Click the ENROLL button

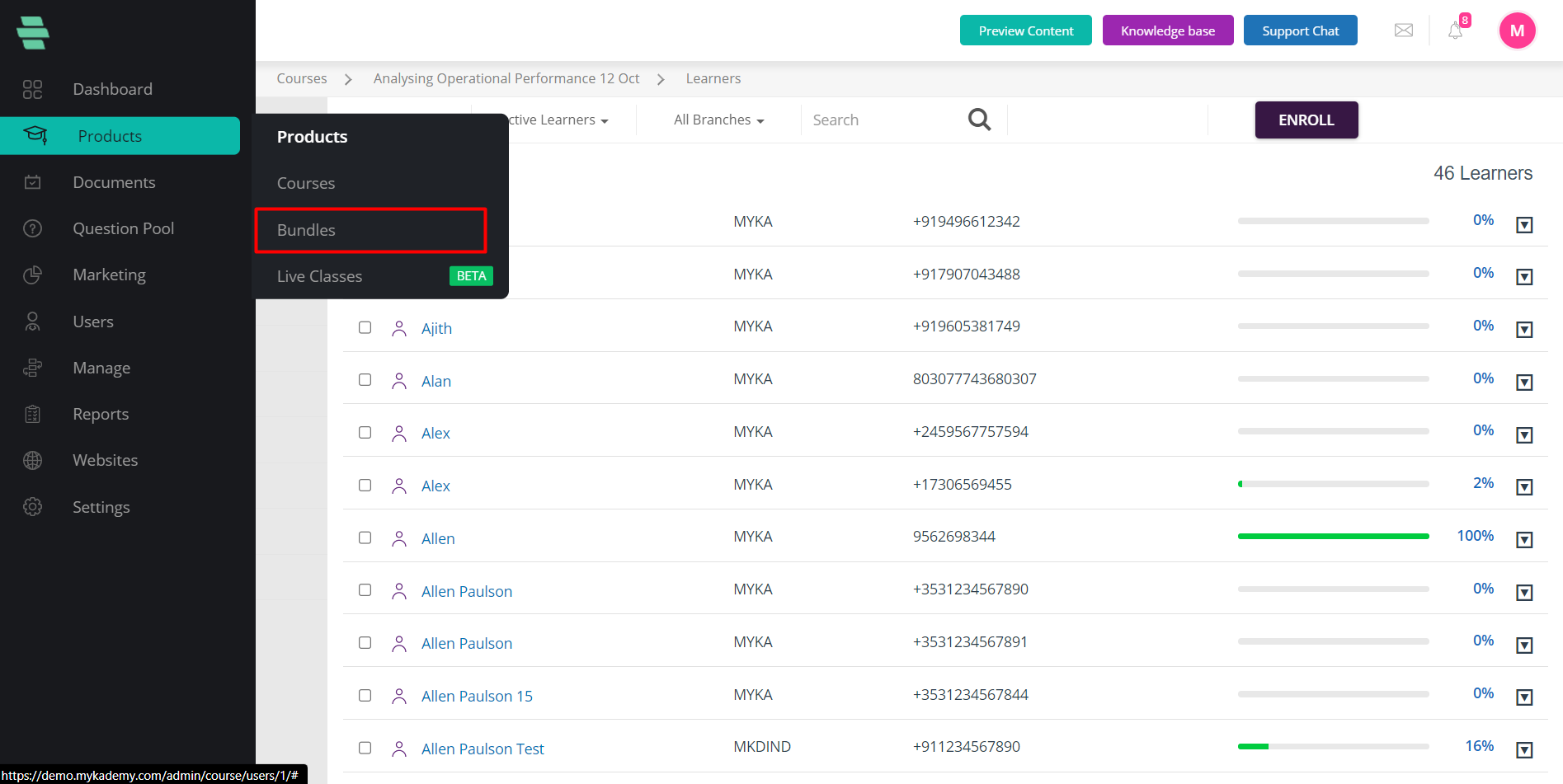tap(1306, 120)
